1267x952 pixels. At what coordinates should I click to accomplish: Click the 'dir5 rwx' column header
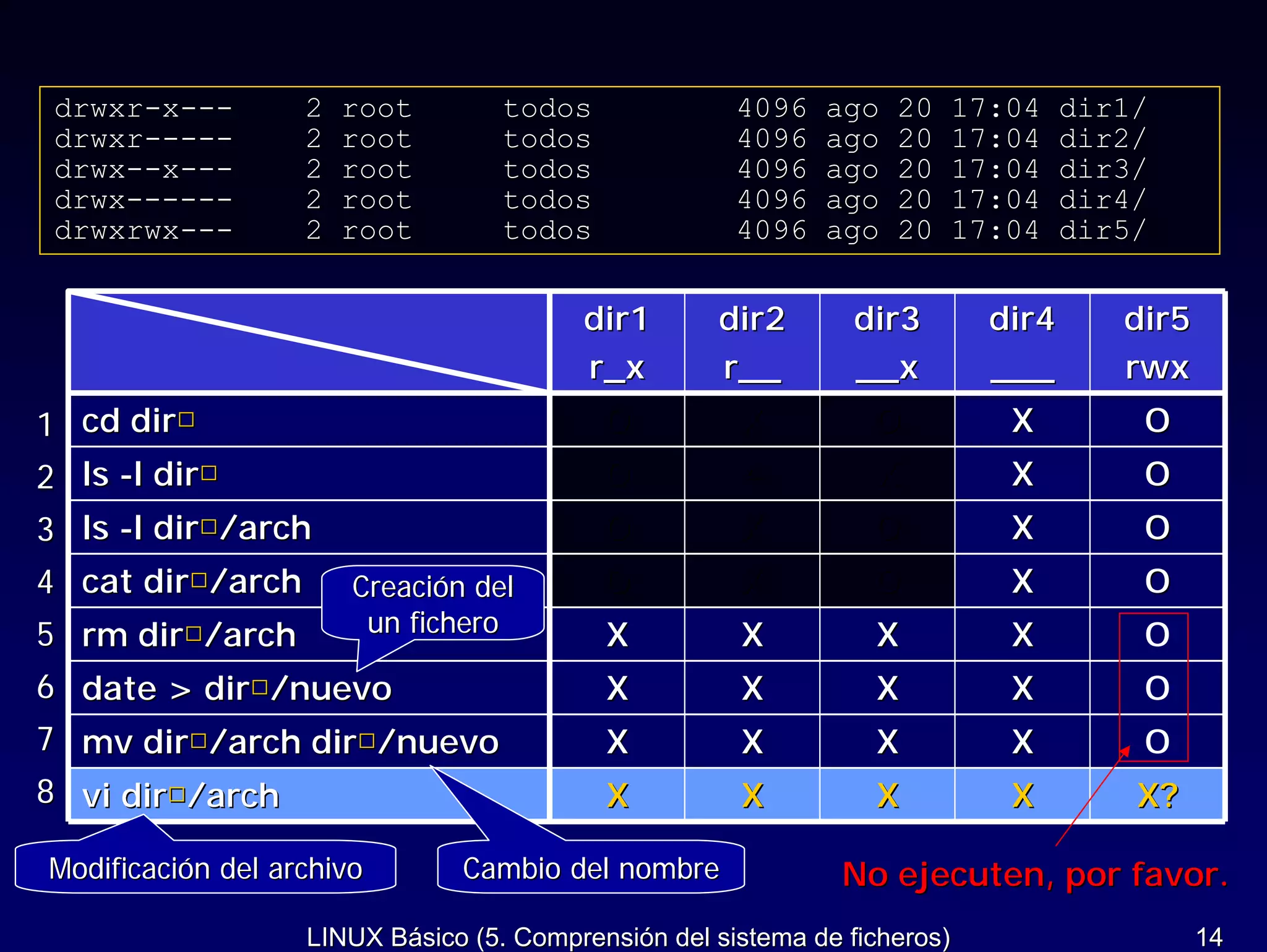click(1156, 342)
